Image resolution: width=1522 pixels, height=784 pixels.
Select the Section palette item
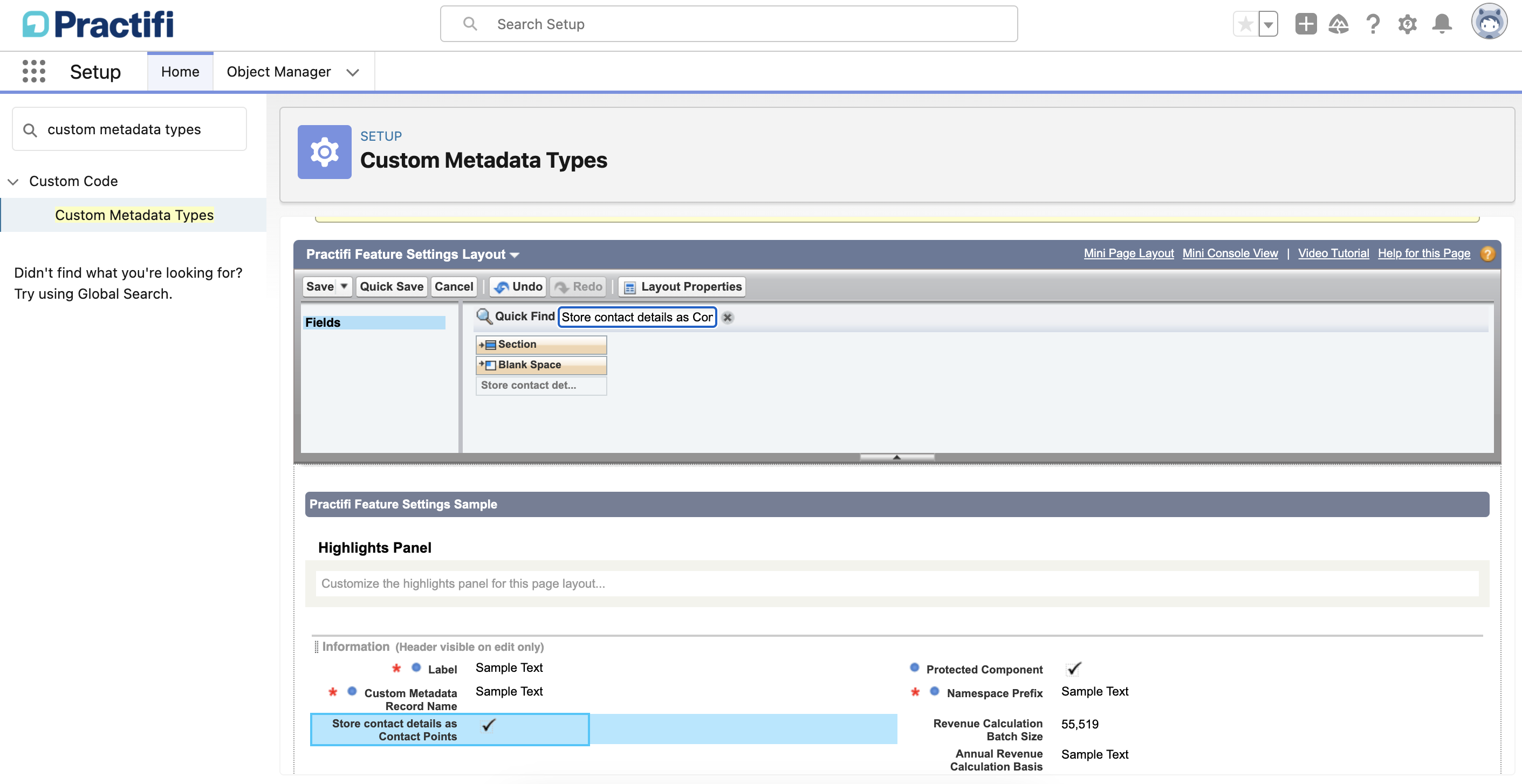(x=541, y=345)
